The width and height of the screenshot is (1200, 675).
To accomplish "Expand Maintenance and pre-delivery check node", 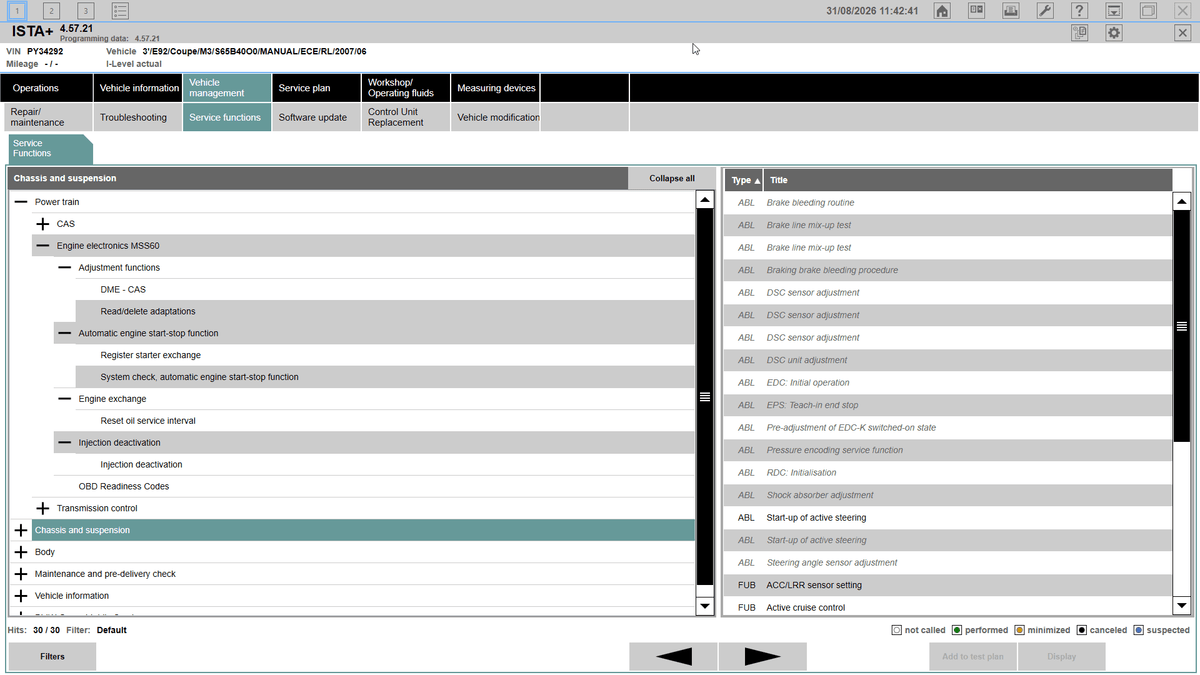I will 21,574.
